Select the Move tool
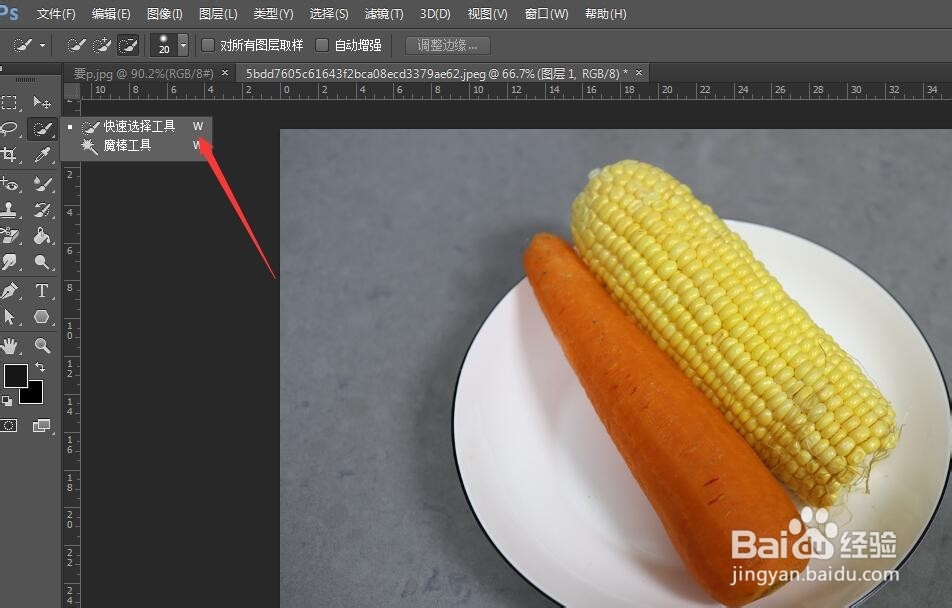The image size is (952, 608). tap(42, 102)
